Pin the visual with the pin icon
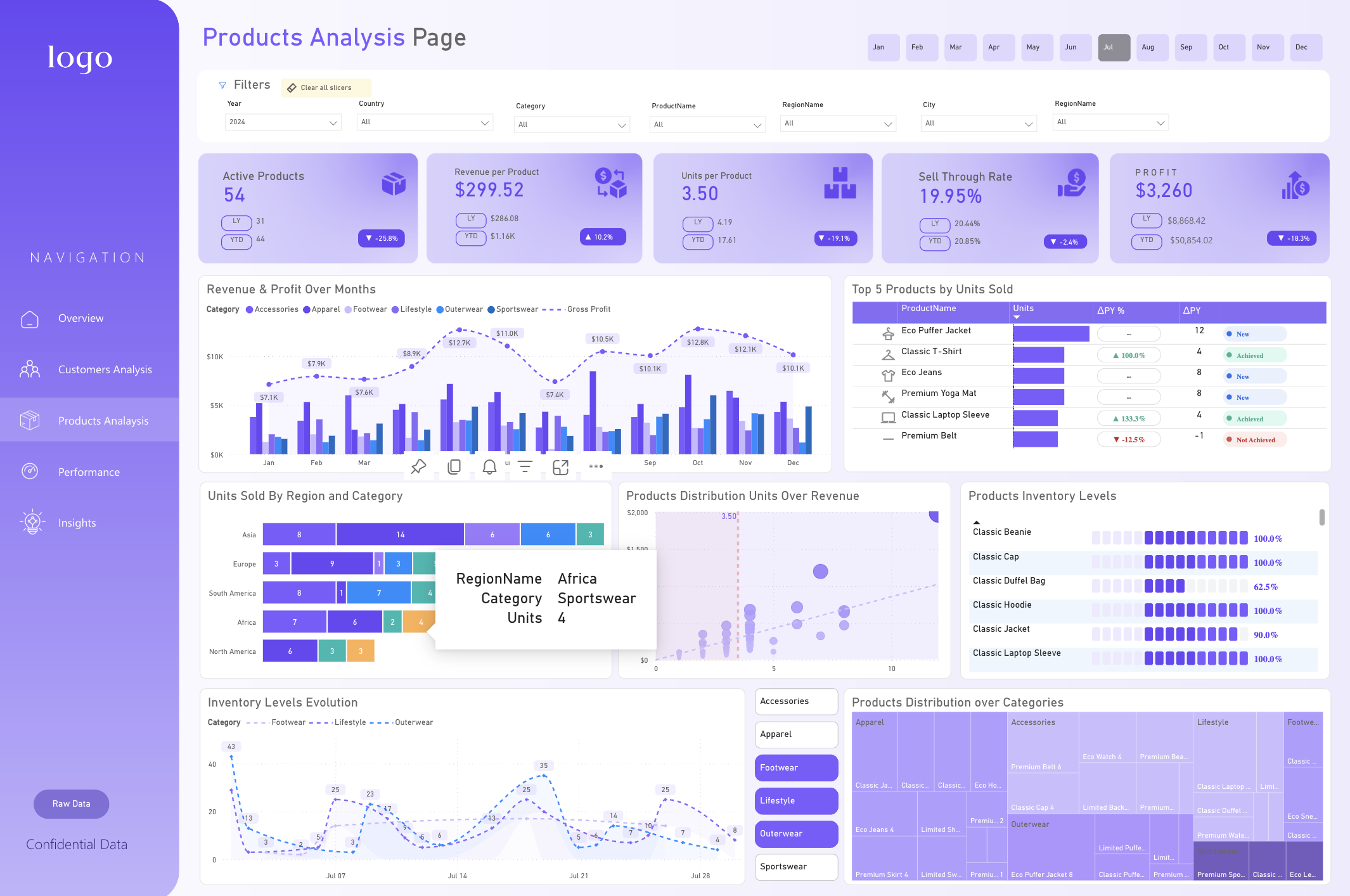Screen dimensions: 1350x896 pyautogui.click(x=418, y=467)
